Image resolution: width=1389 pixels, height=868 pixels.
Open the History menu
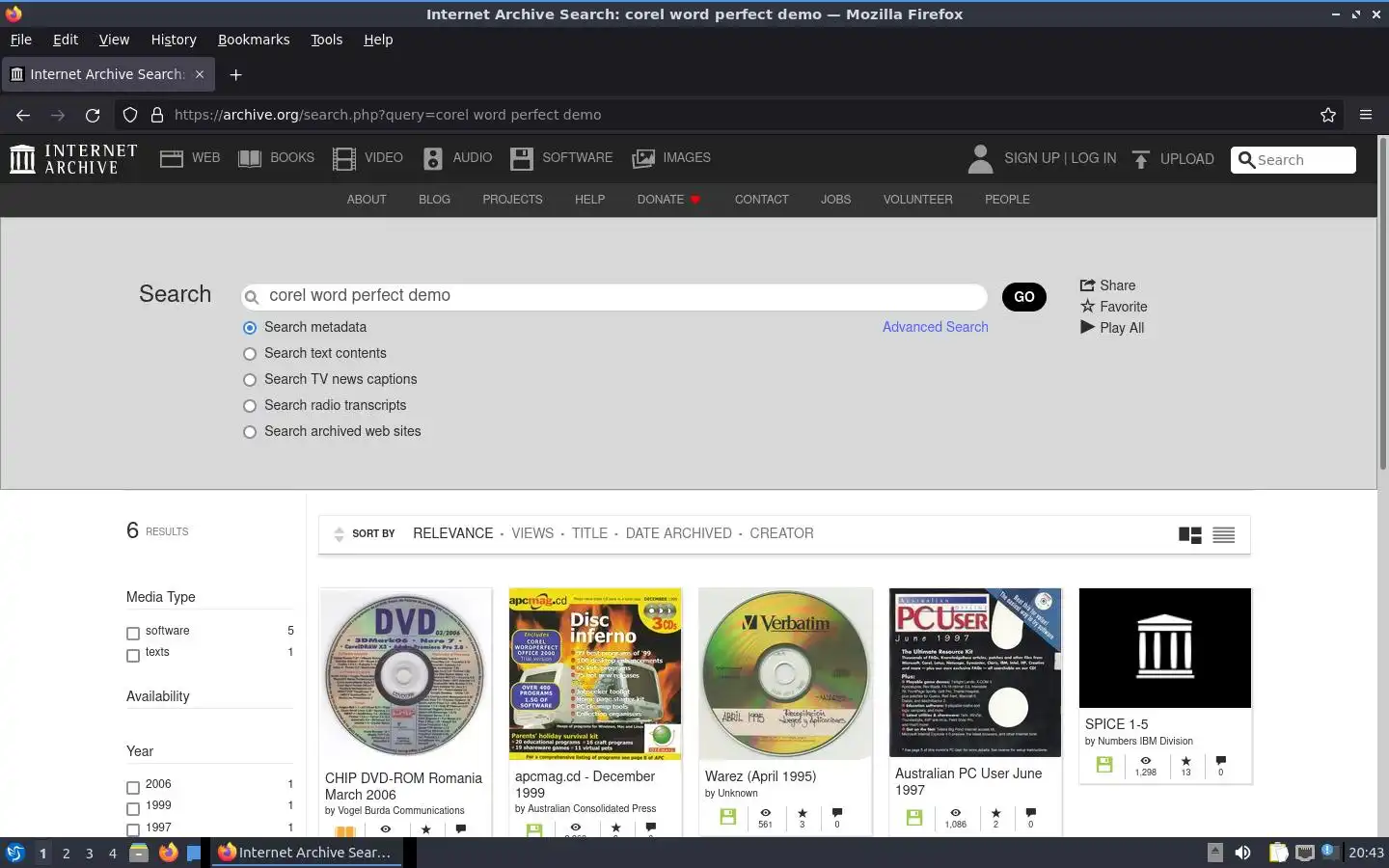(x=174, y=40)
